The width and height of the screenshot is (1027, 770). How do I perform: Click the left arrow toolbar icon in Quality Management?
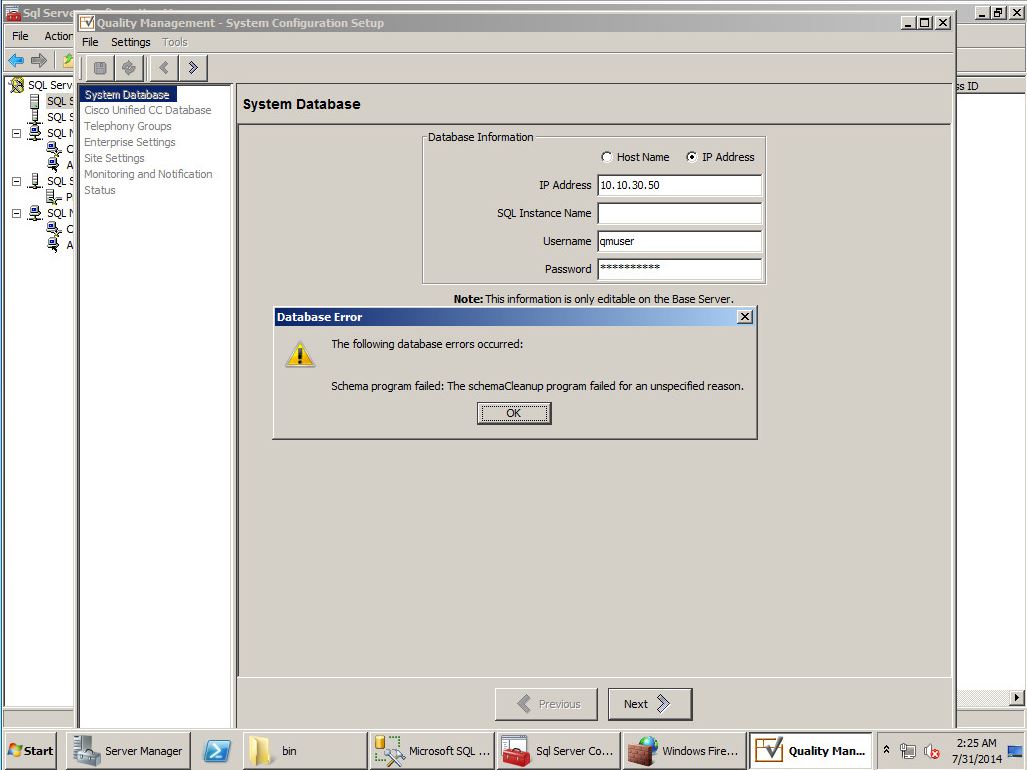click(x=164, y=67)
